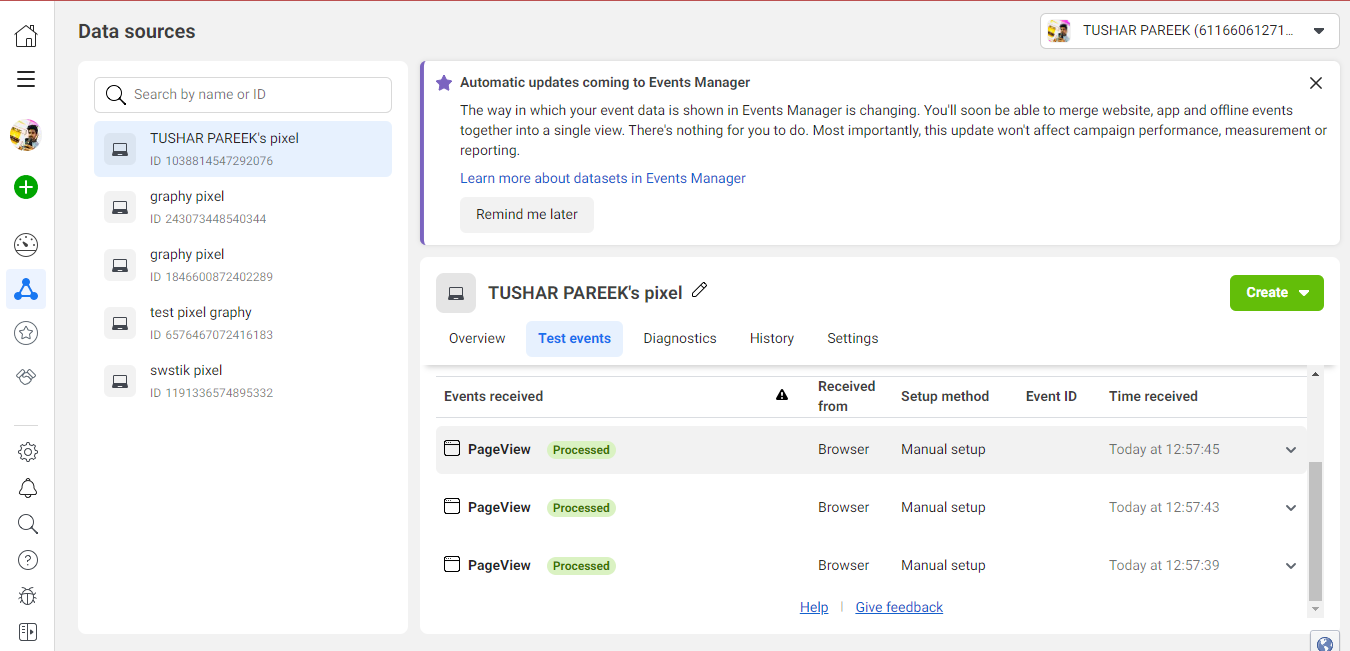Select the green plus to add new data source
Viewport: 1350px width, 651px height.
point(26,187)
